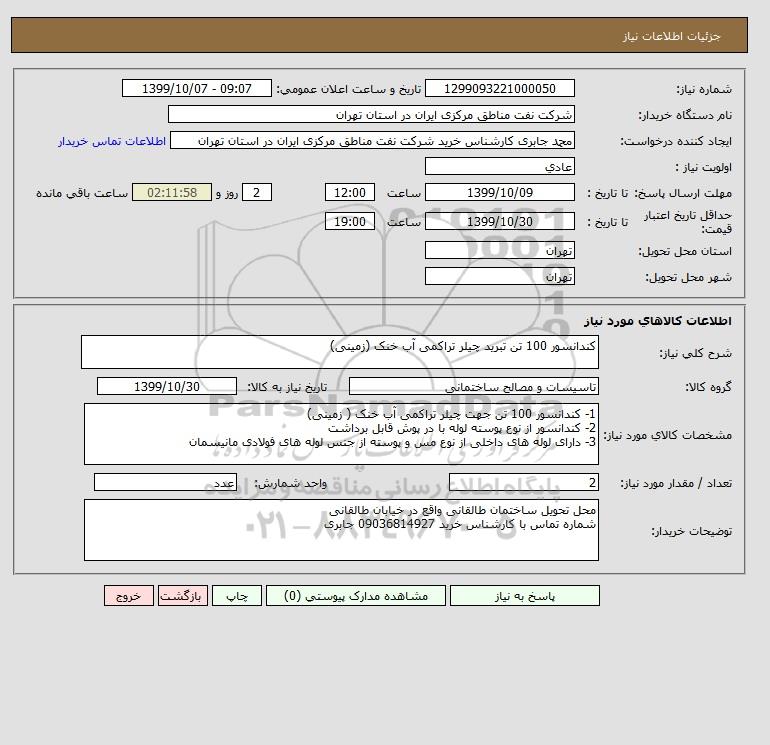
Task: Click the price validity date 1399/10/30
Action: coord(499,221)
